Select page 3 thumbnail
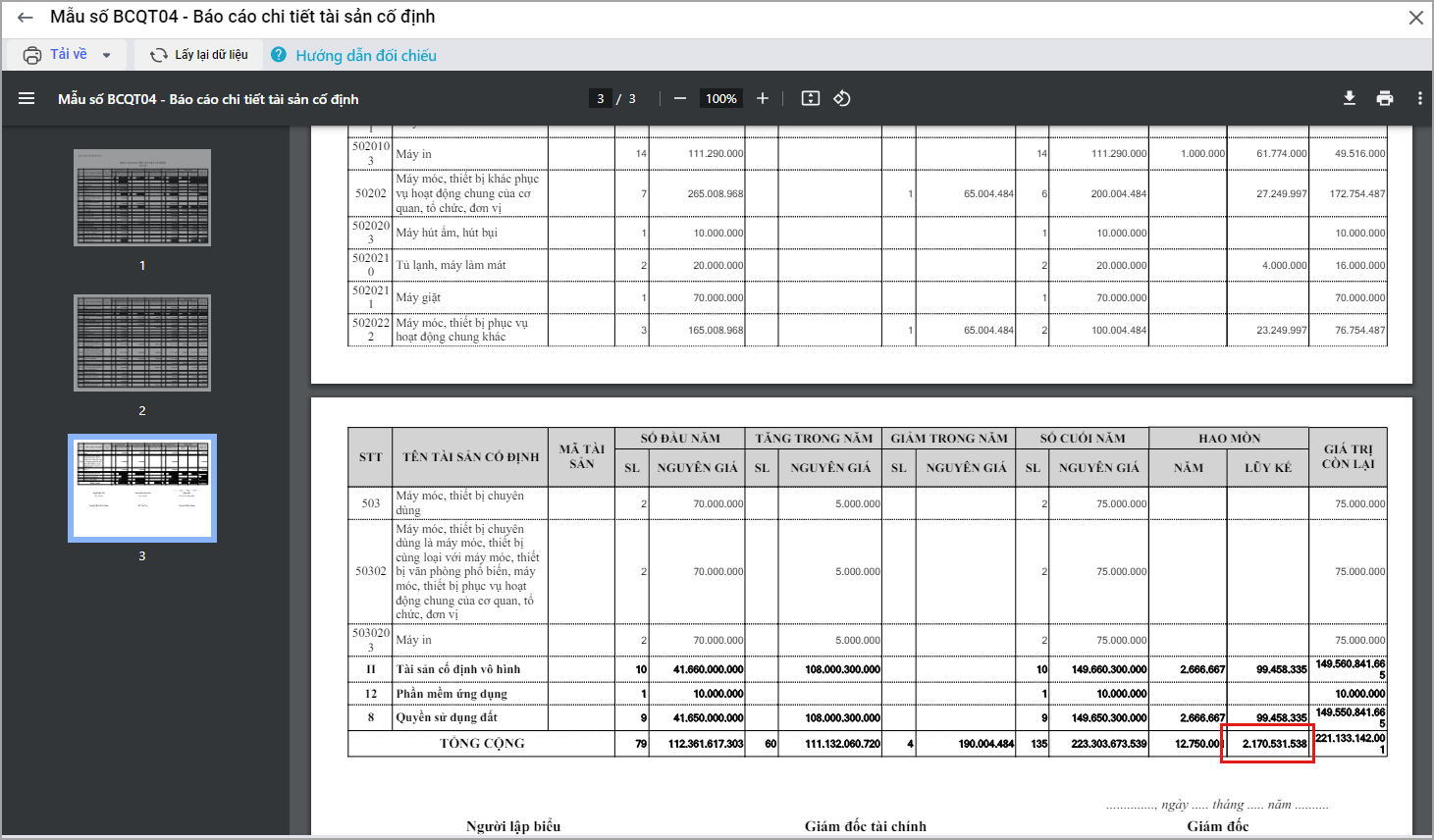Viewport: 1434px width, 840px height. 142,488
